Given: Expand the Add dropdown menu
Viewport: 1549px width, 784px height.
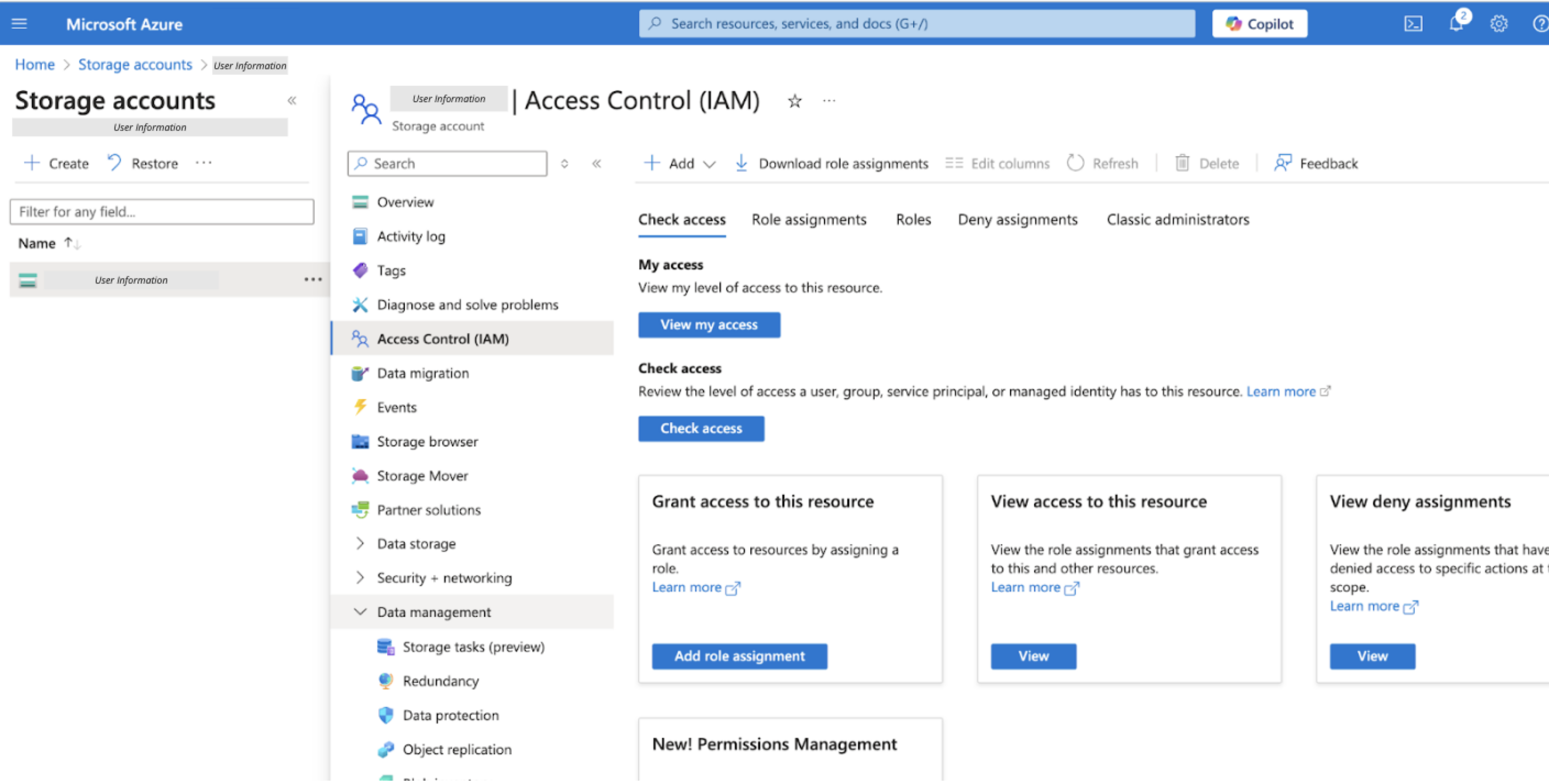Looking at the screenshot, I should pyautogui.click(x=710, y=163).
